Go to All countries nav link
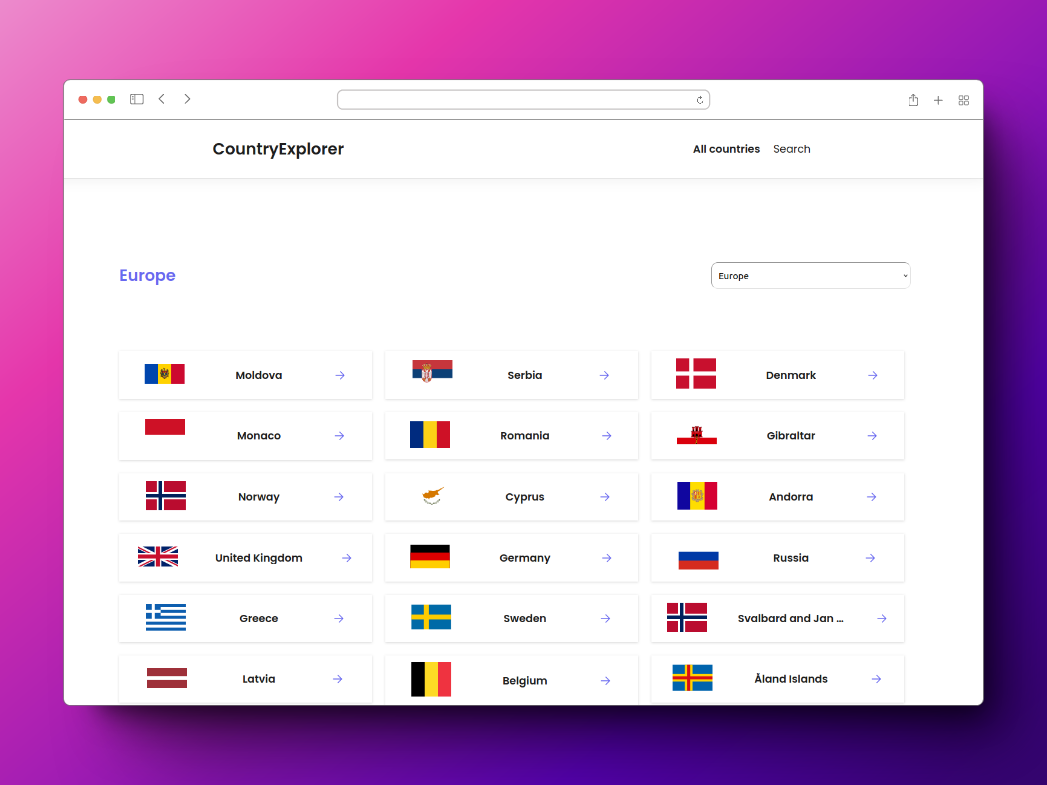The height and width of the screenshot is (785, 1047). point(726,149)
